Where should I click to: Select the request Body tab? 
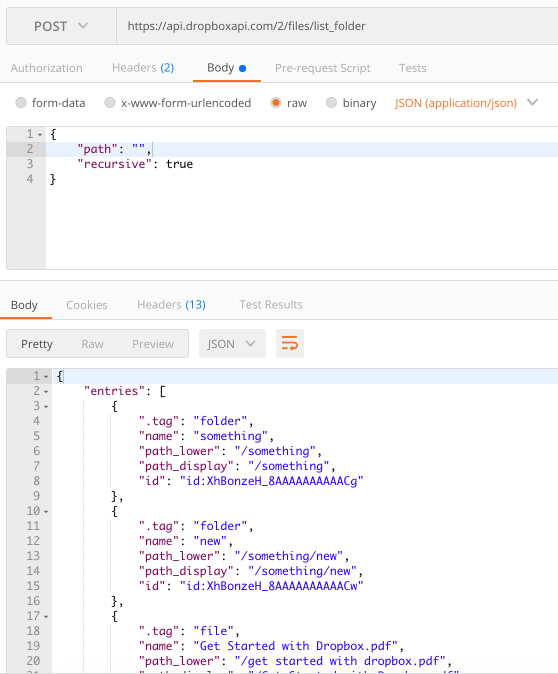click(x=227, y=68)
